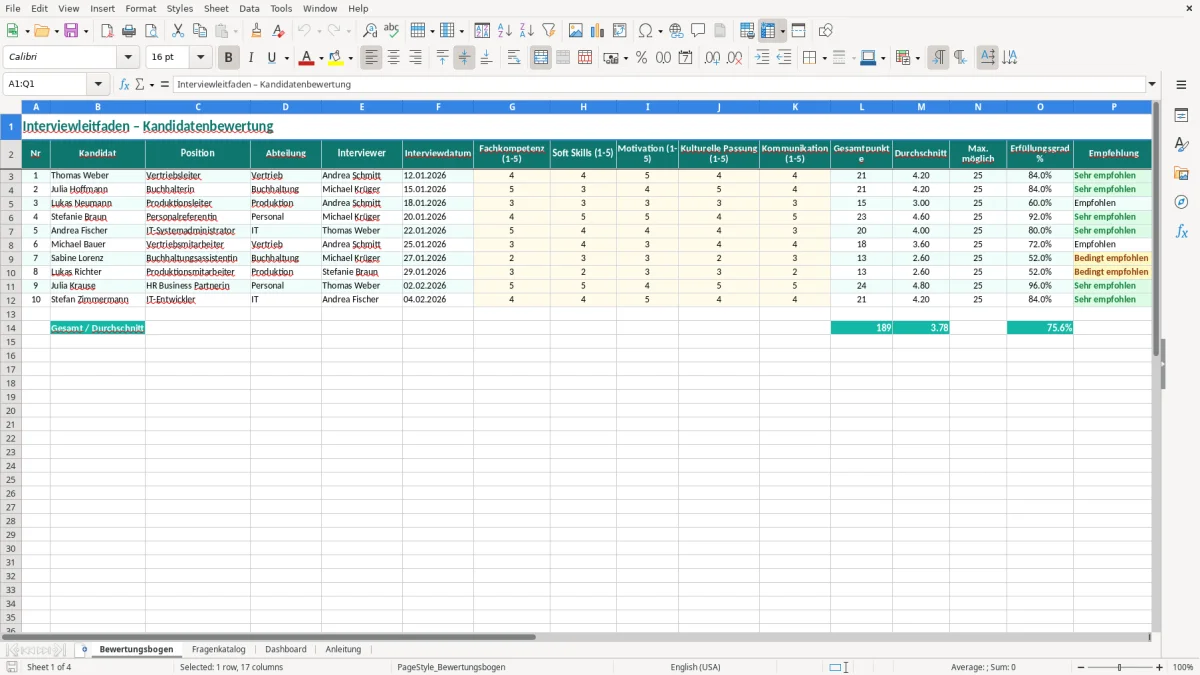
Task: Toggle Italic formatting
Action: pyautogui.click(x=251, y=58)
